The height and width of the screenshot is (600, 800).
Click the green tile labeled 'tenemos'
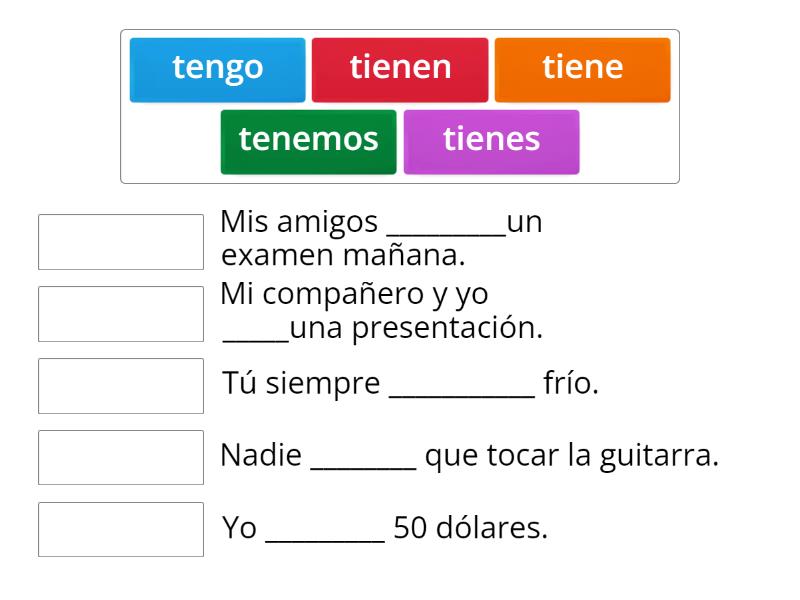pyautogui.click(x=307, y=140)
